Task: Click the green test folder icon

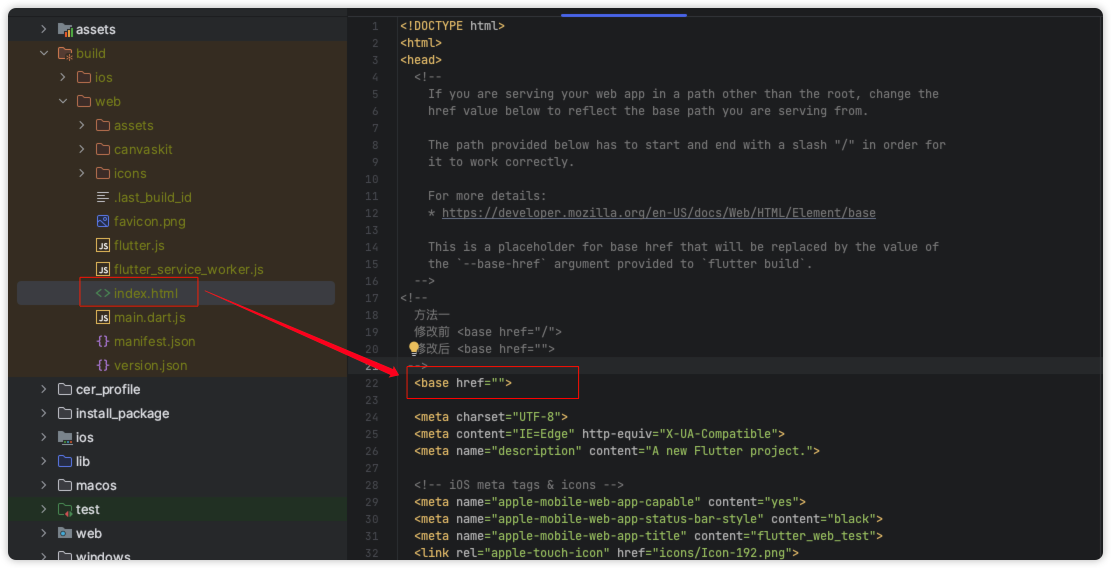Action: pyautogui.click(x=65, y=509)
